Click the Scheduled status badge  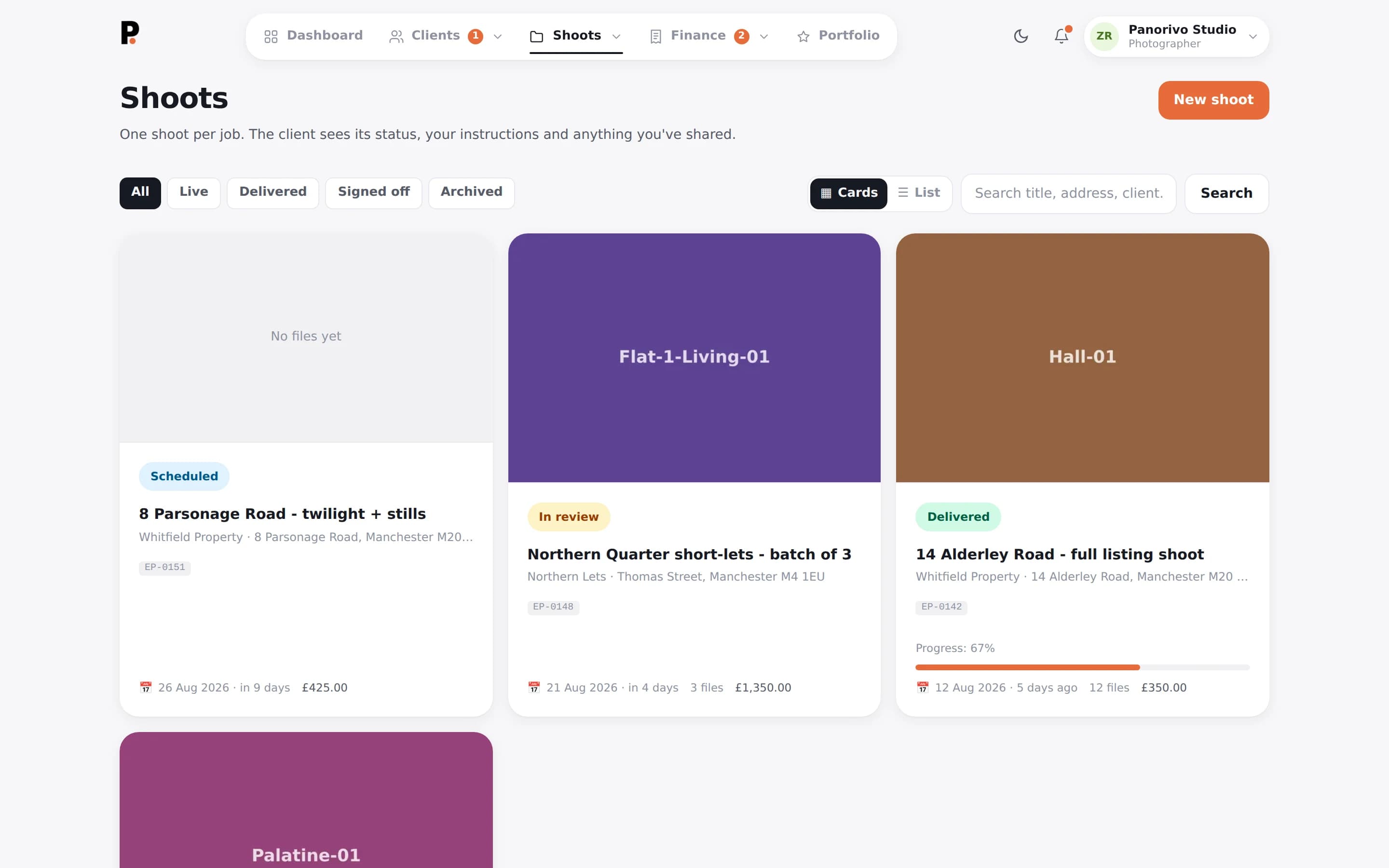184,476
